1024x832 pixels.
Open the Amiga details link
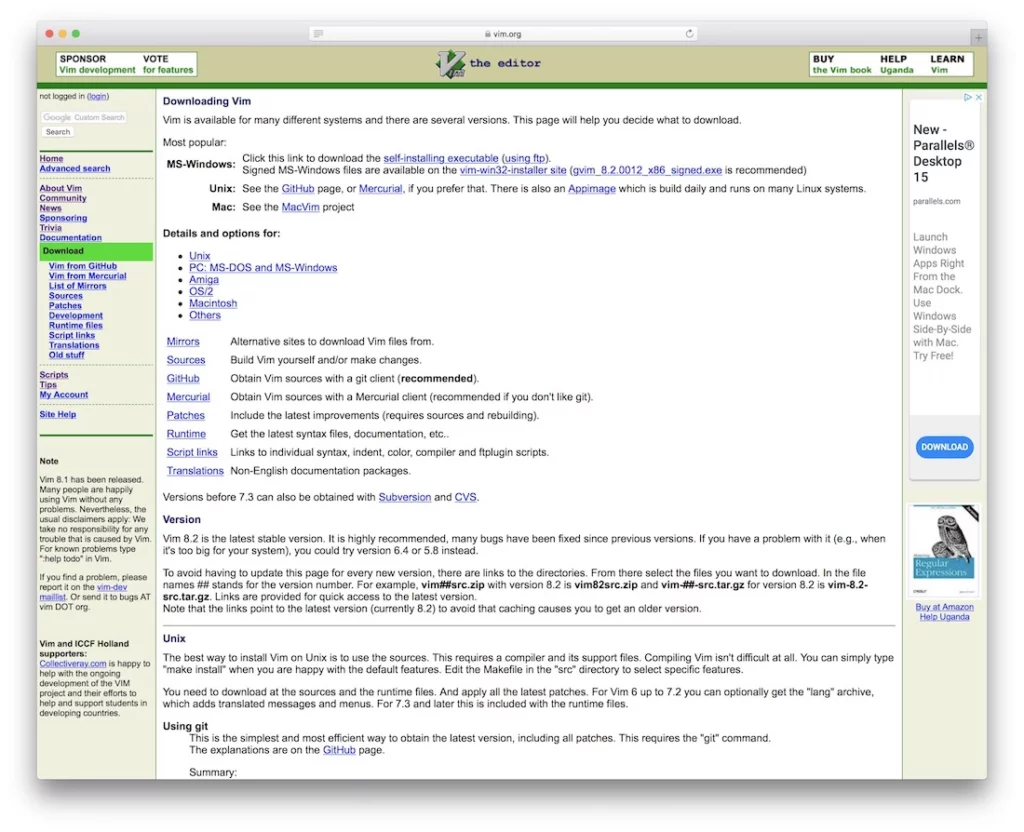tap(204, 280)
